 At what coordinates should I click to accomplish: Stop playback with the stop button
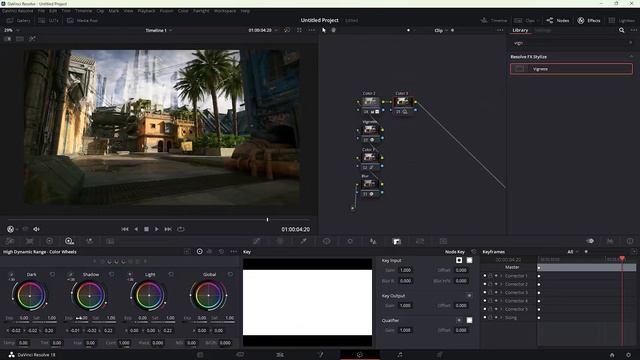[146, 229]
